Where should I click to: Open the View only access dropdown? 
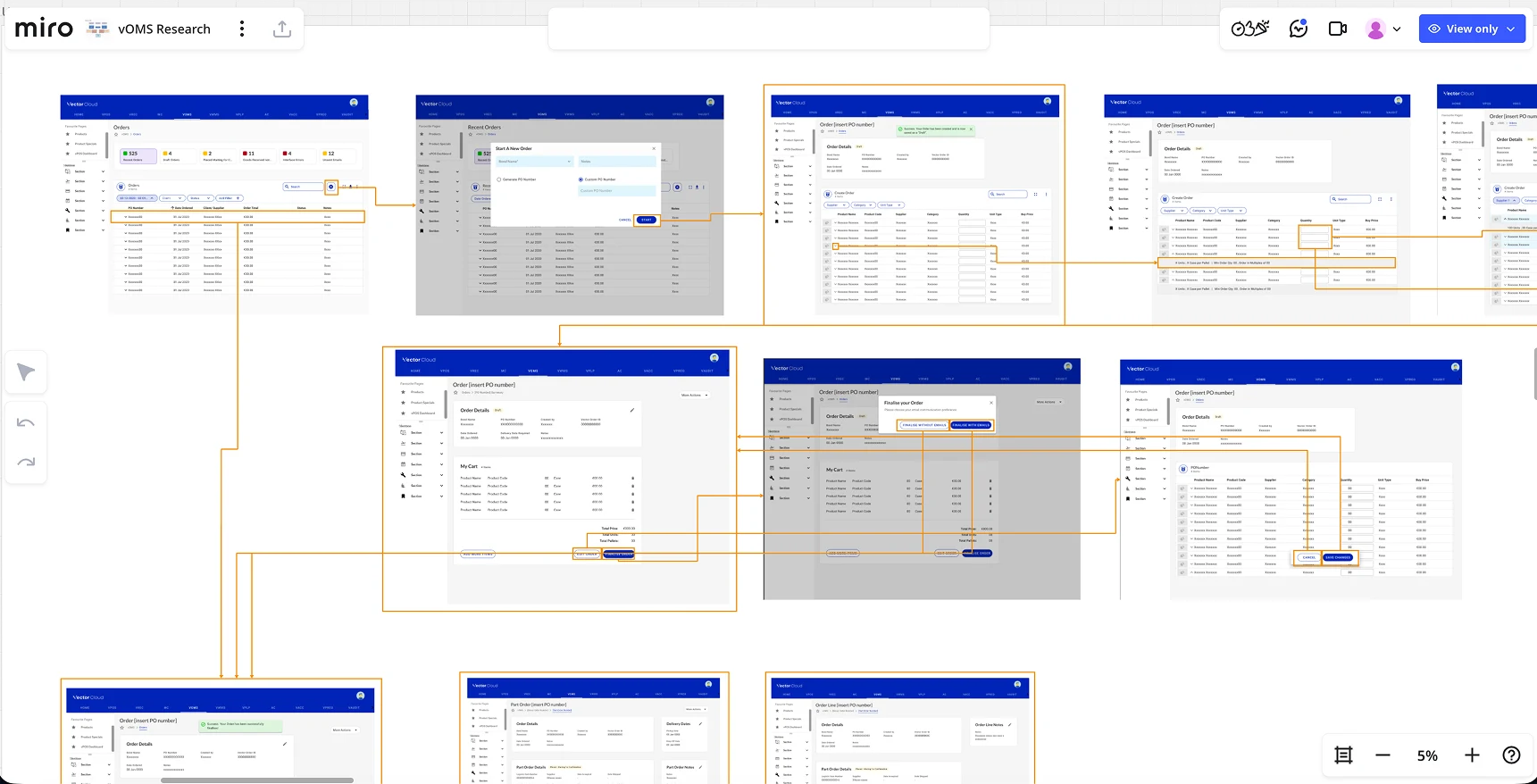pyautogui.click(x=1472, y=29)
